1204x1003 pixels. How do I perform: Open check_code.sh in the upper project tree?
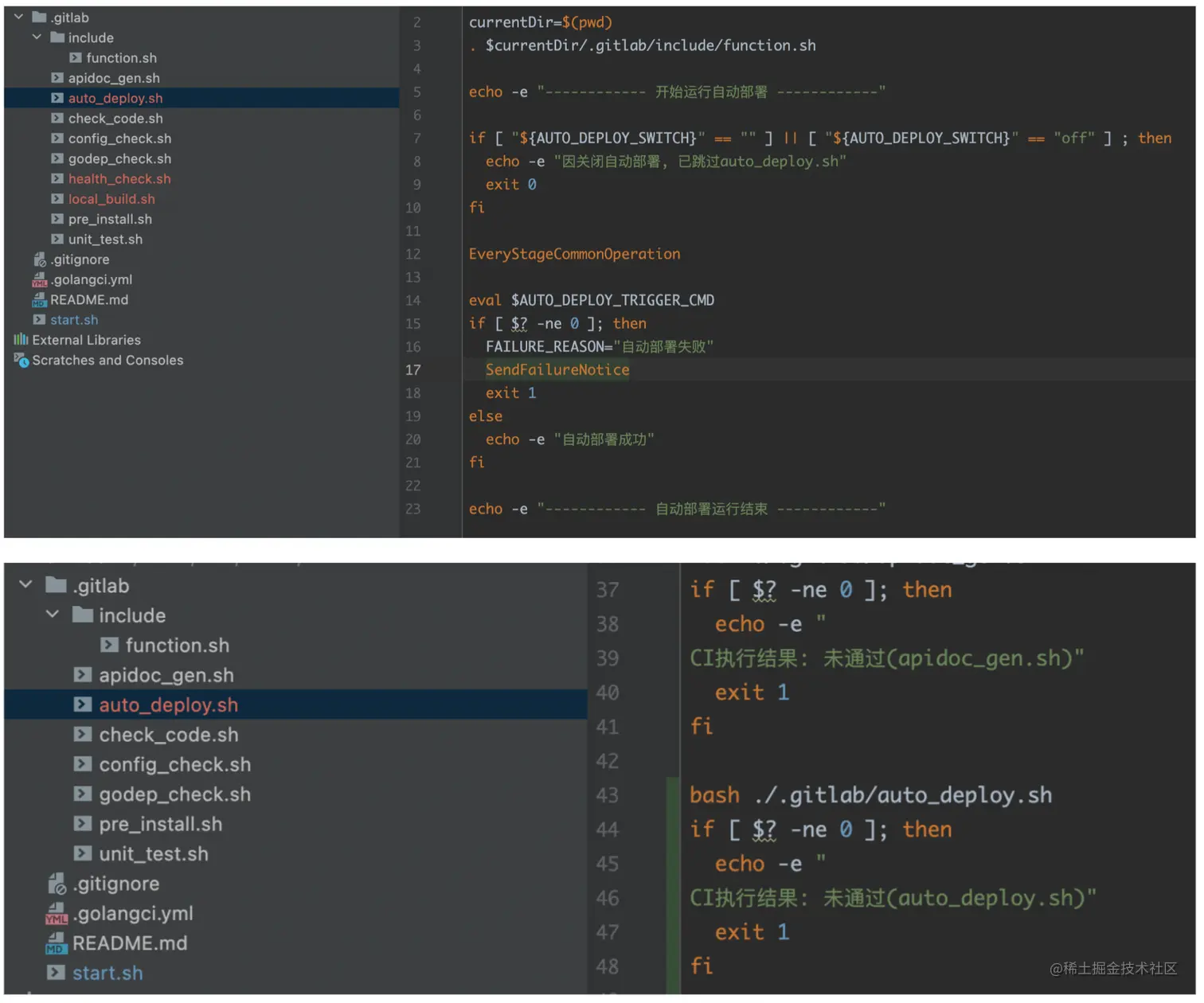coord(115,118)
